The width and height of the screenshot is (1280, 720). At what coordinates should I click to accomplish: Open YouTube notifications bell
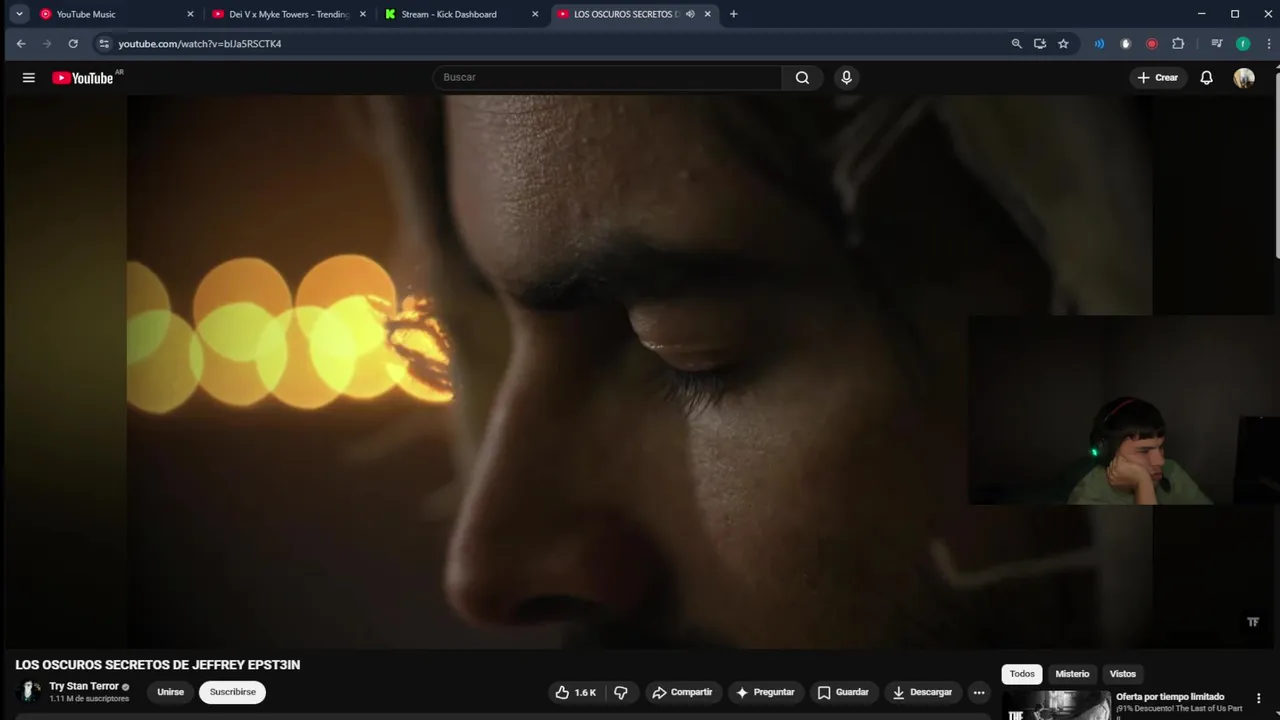point(1206,78)
